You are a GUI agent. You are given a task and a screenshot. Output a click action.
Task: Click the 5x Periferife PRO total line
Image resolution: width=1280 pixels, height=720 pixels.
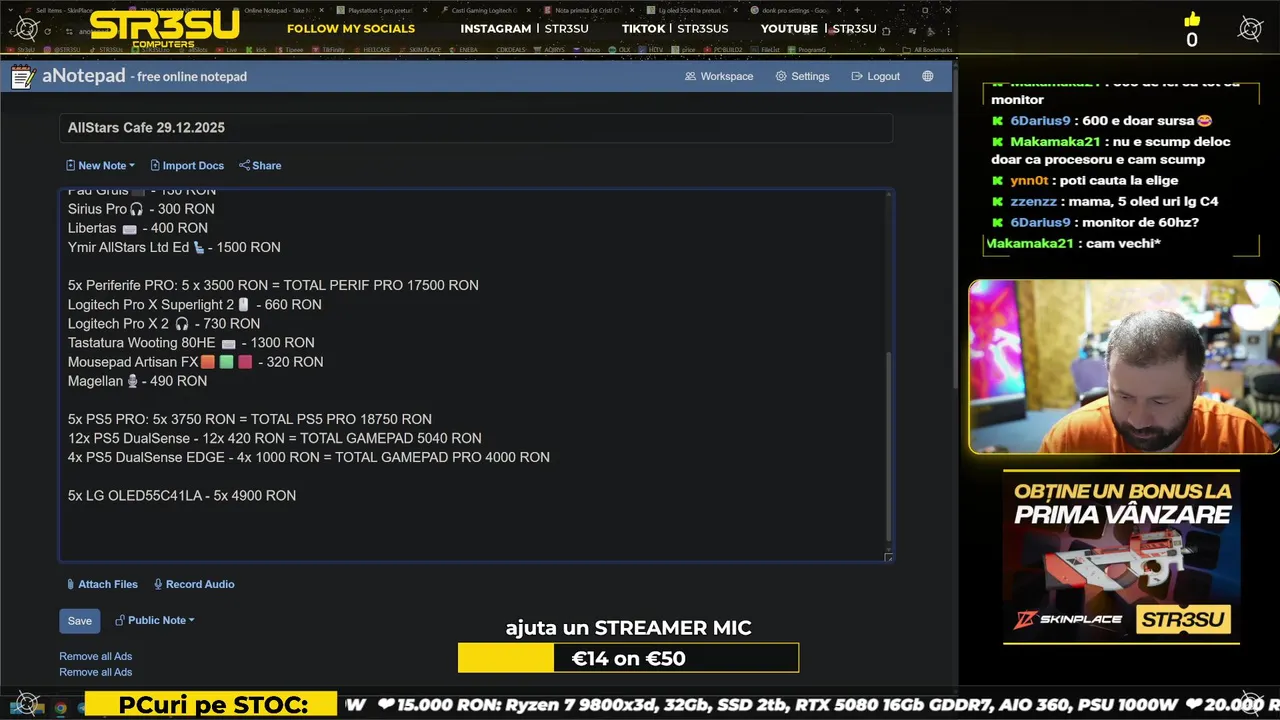(x=273, y=286)
